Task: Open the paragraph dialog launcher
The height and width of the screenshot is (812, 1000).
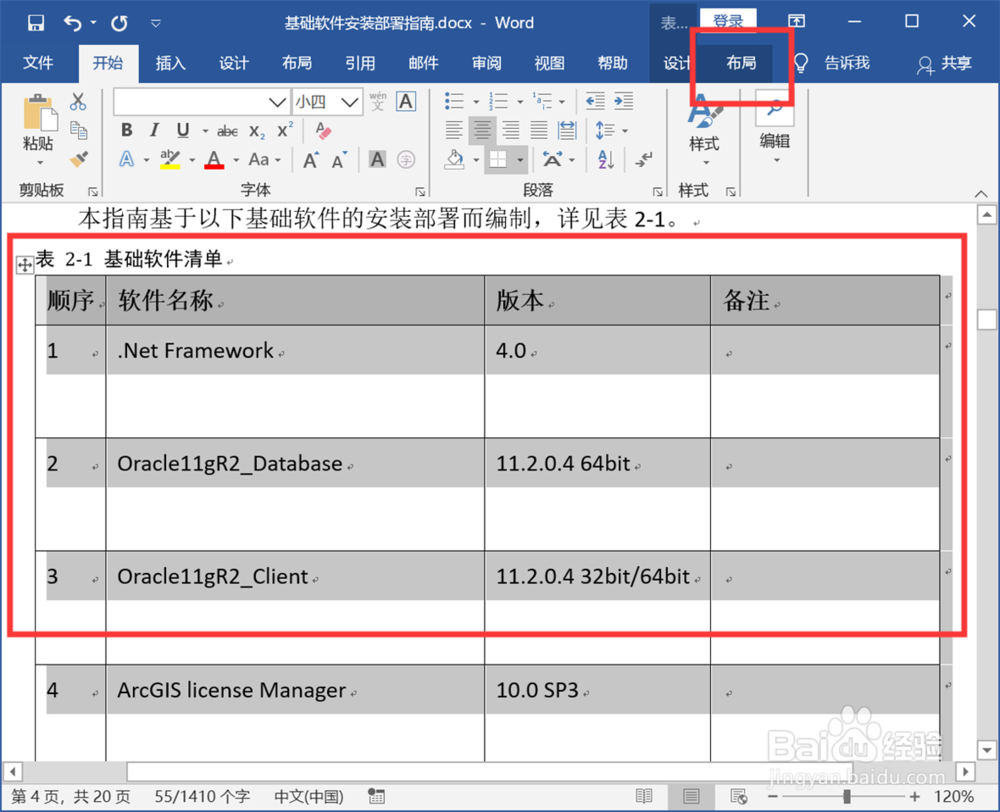Action: pyautogui.click(x=658, y=191)
